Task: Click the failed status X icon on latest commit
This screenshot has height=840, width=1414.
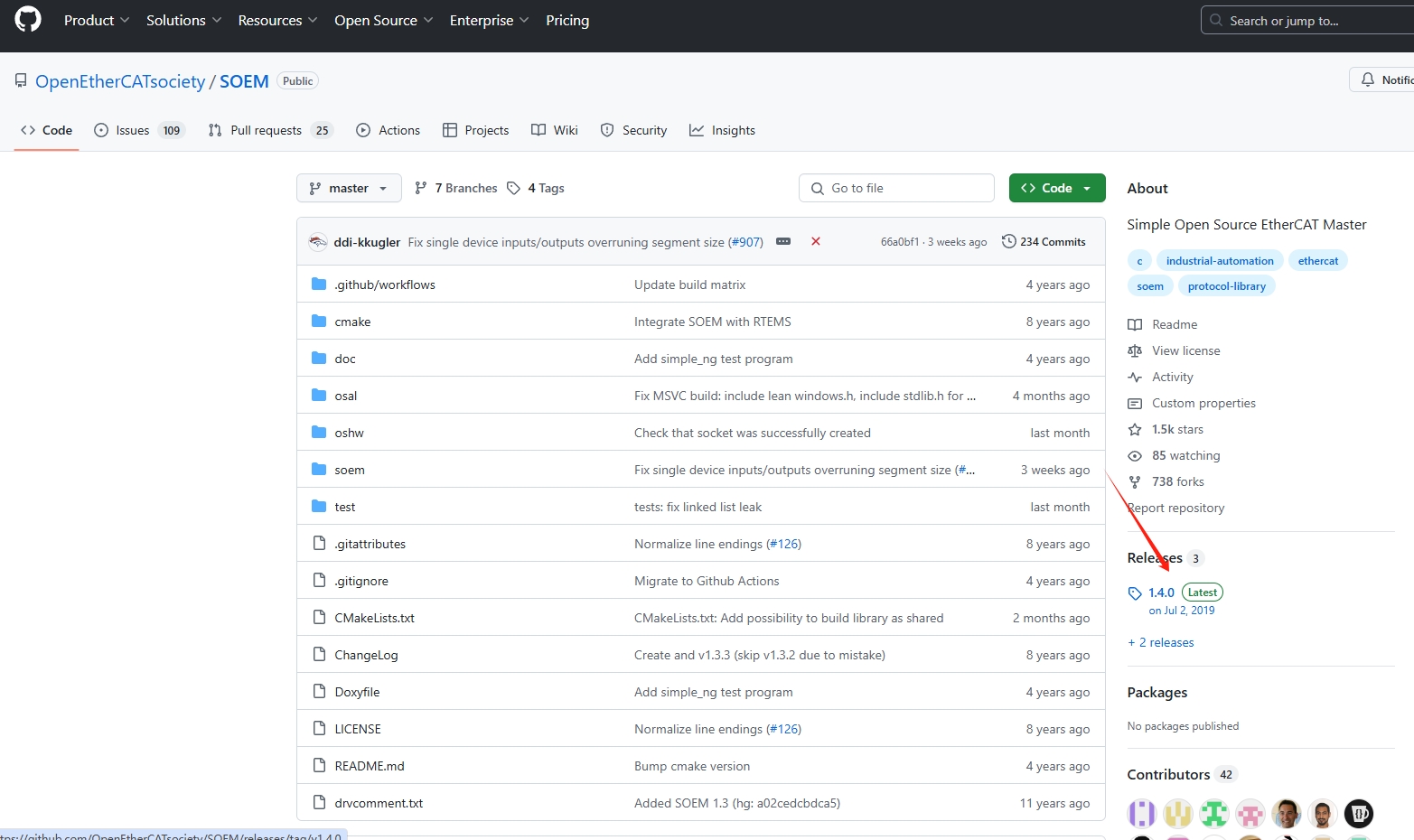Action: click(x=816, y=241)
